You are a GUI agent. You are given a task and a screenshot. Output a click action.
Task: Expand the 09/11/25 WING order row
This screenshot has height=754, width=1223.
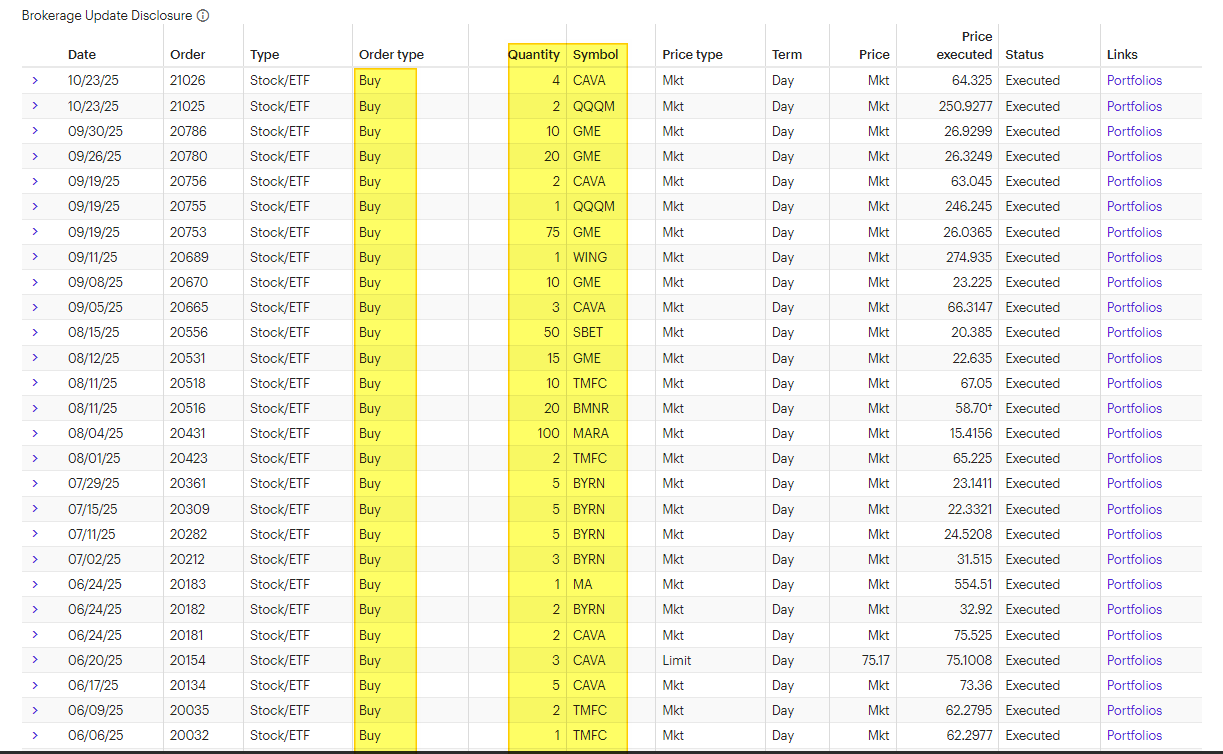(x=35, y=257)
